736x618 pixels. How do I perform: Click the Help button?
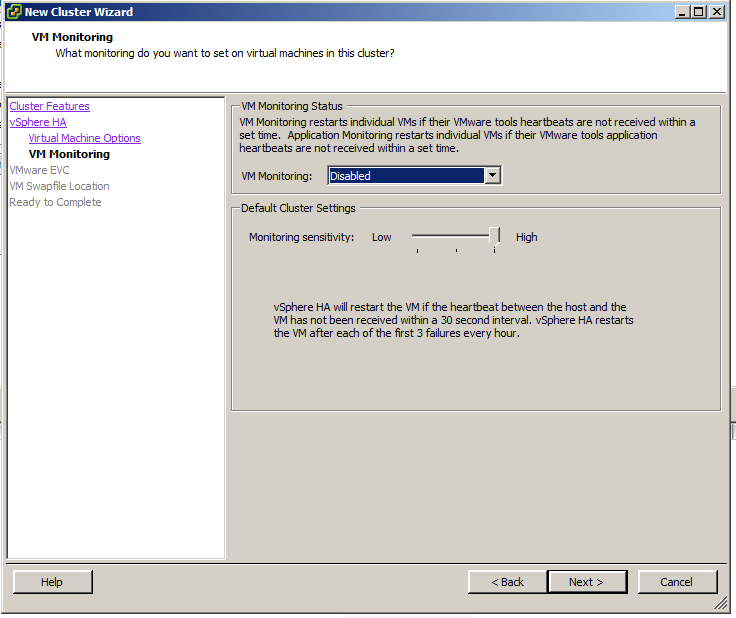(52, 582)
